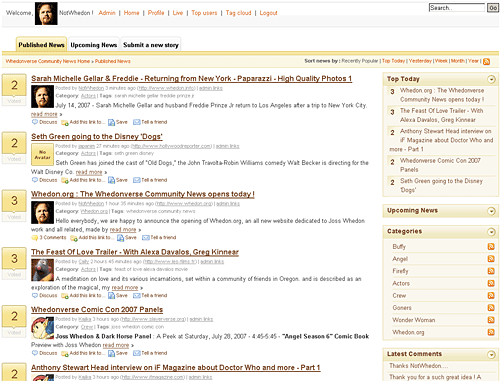Sort news by Top Today
Screen dimensions: 500x381
pos(393,61)
